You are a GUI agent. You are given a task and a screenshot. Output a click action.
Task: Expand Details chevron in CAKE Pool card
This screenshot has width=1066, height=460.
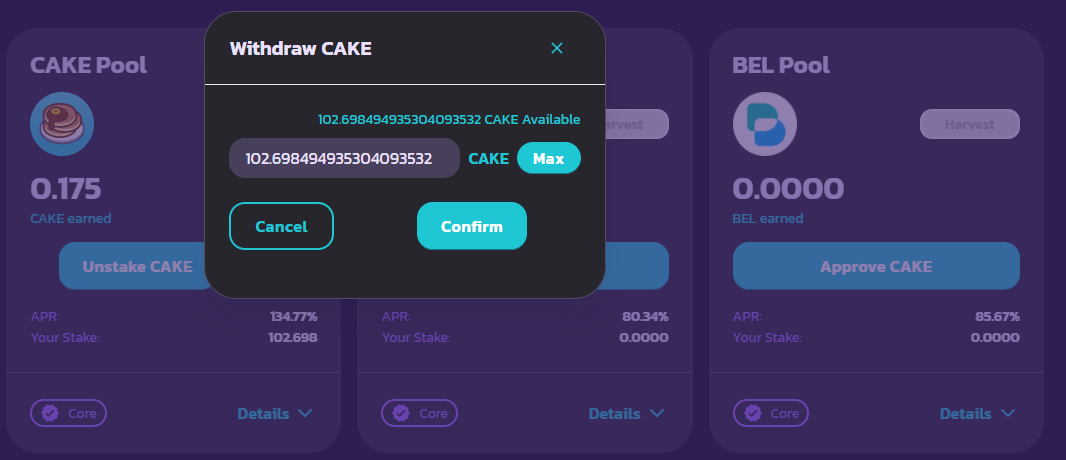[x=305, y=413]
